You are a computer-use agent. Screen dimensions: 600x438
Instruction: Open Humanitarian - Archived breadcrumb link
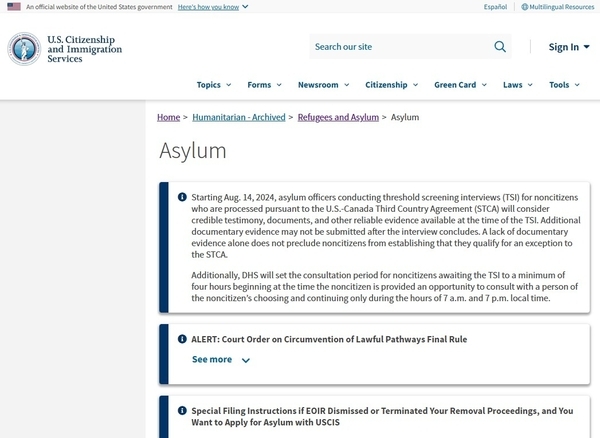coord(239,117)
